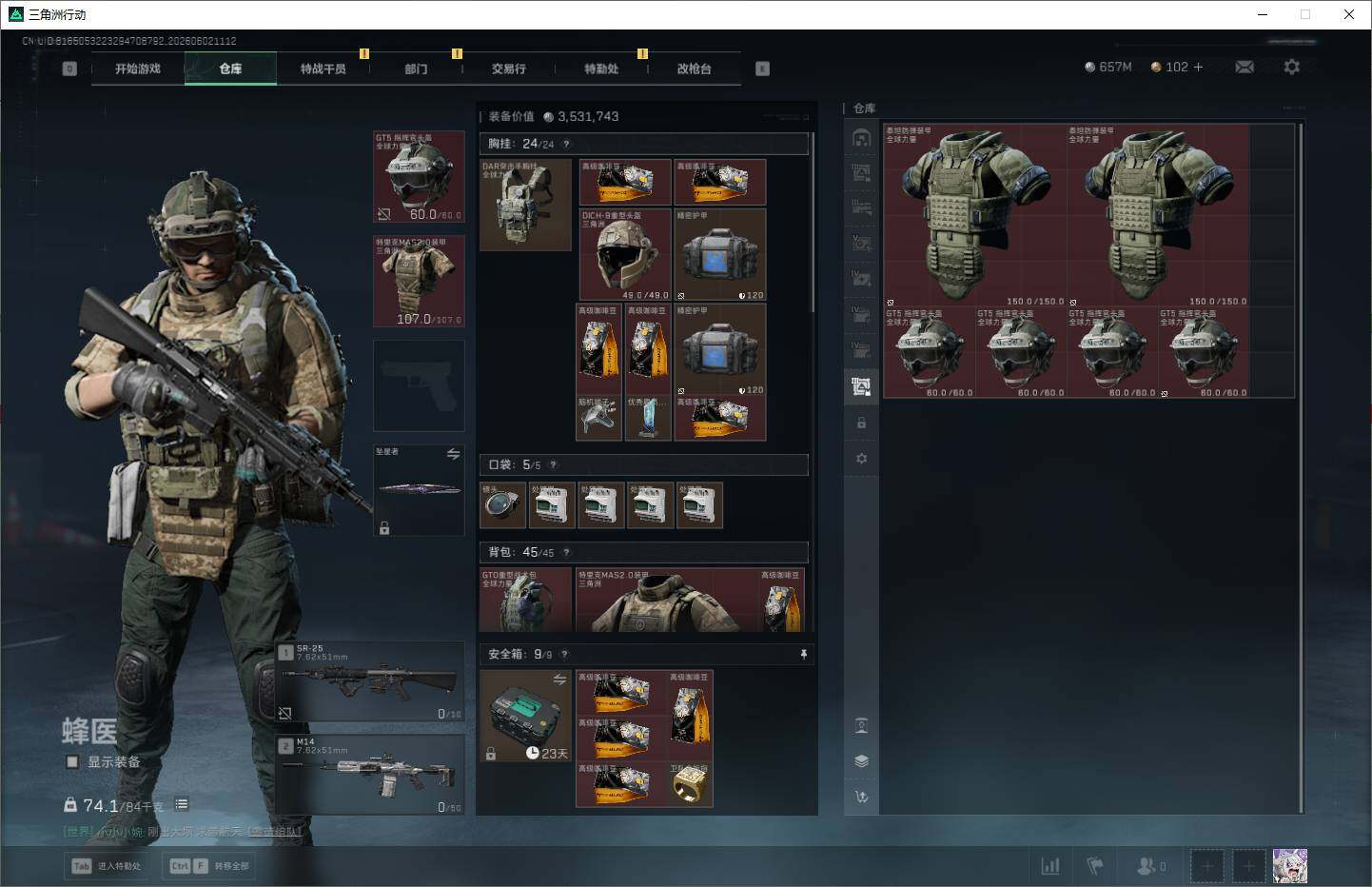Click the 657M currency balance
Image resolution: width=1372 pixels, height=887 pixels.
[x=1108, y=67]
